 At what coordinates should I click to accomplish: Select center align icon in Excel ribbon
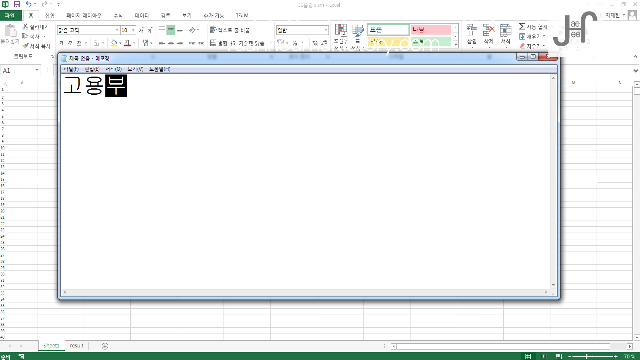(x=171, y=43)
